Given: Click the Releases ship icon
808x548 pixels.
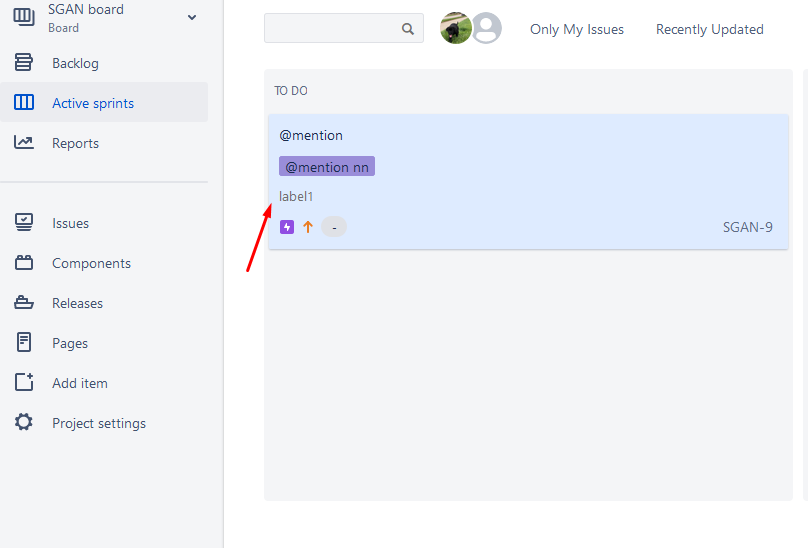Looking at the screenshot, I should coord(24,302).
